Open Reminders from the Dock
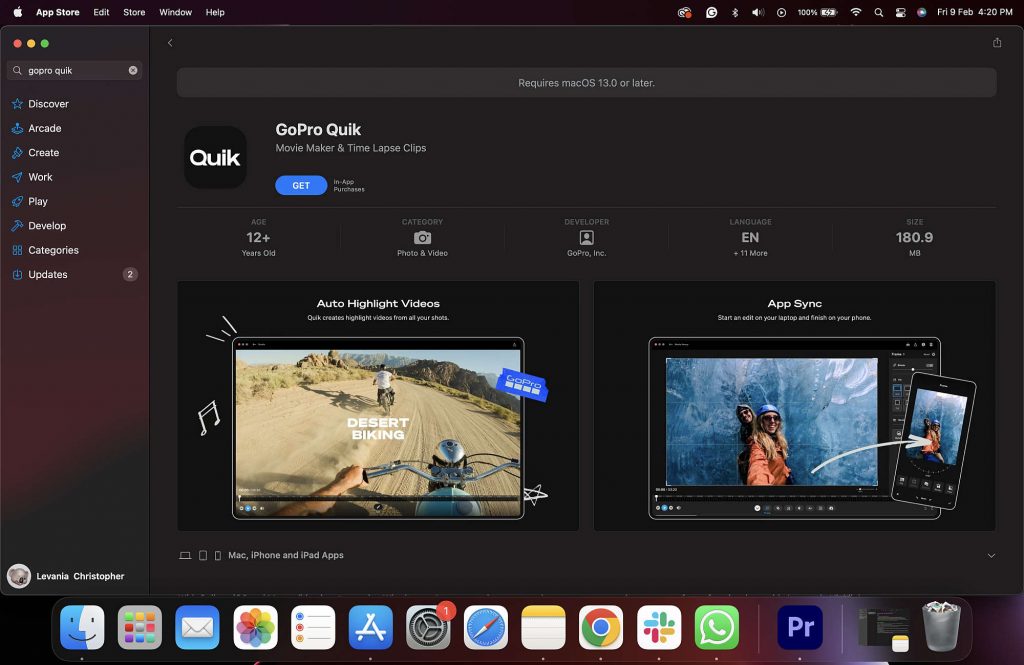1024x665 pixels. (313, 627)
